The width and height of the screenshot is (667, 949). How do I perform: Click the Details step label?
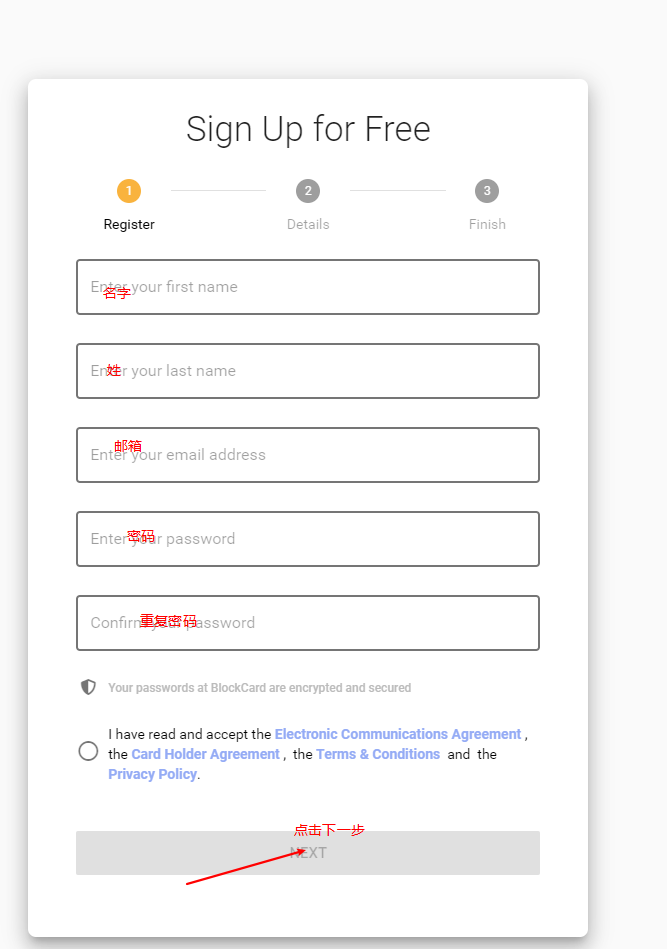tap(308, 224)
